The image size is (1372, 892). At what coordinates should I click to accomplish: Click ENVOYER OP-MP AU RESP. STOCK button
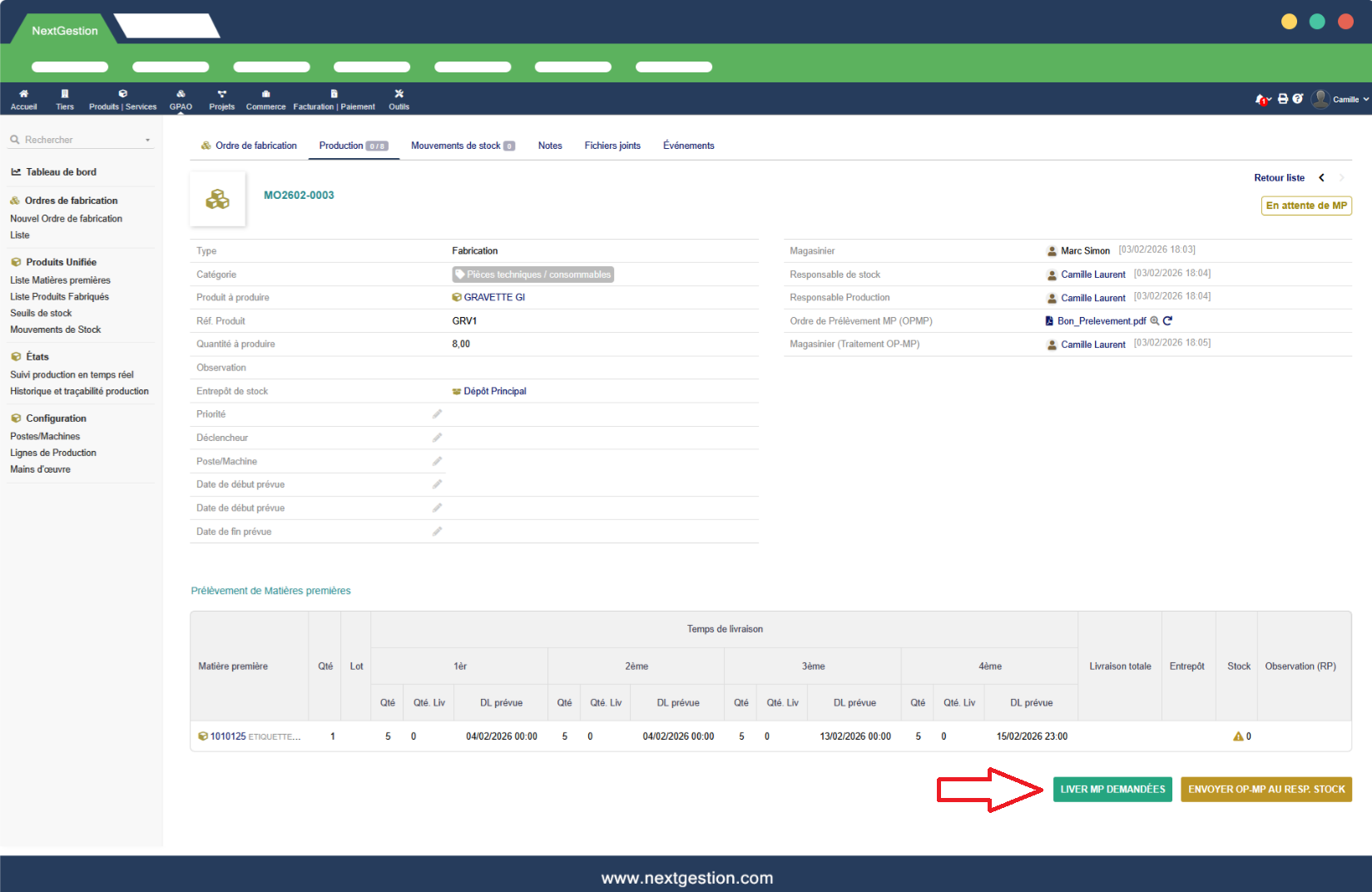[1266, 790]
